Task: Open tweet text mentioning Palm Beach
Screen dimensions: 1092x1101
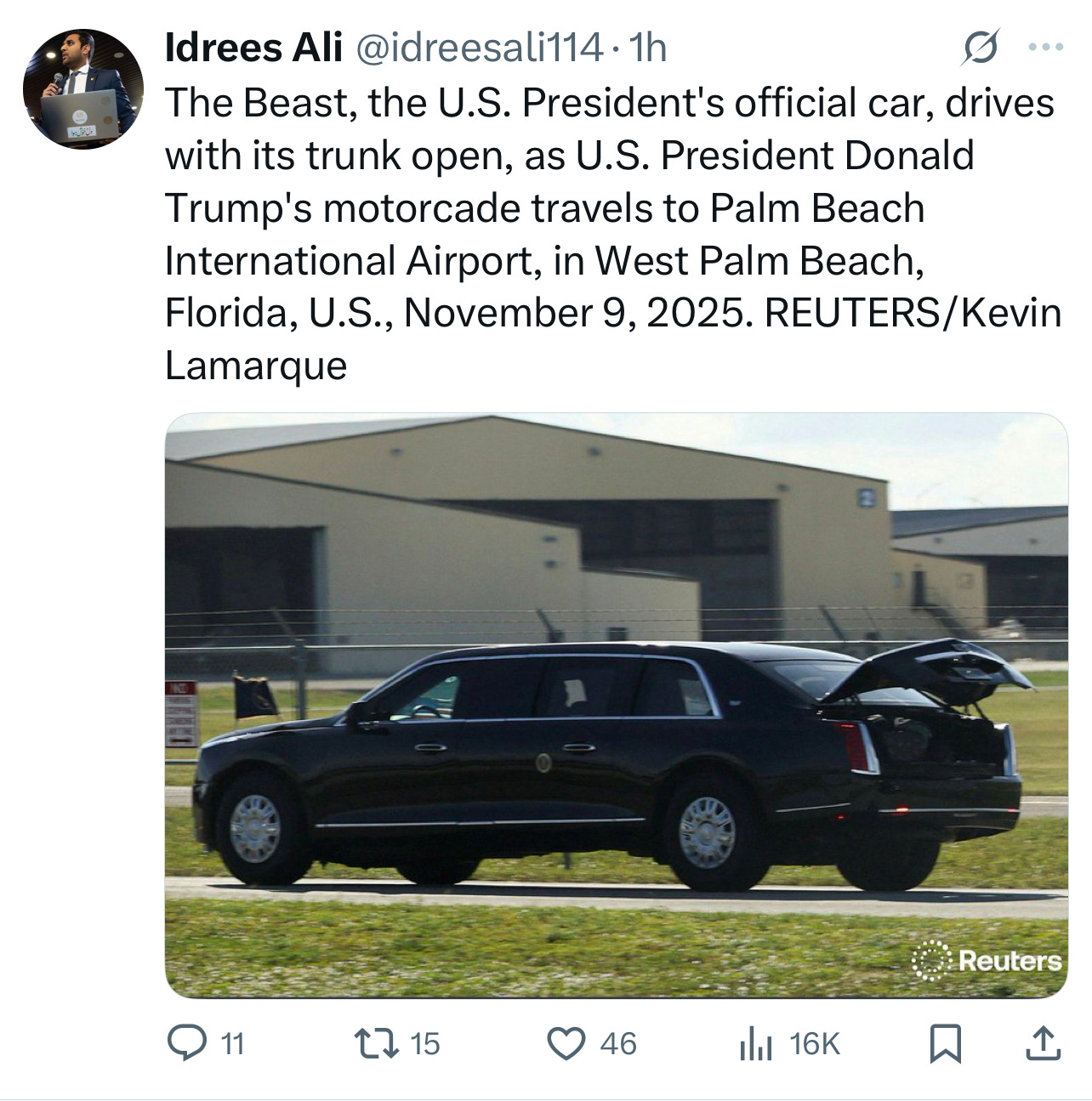Action: click(x=612, y=234)
